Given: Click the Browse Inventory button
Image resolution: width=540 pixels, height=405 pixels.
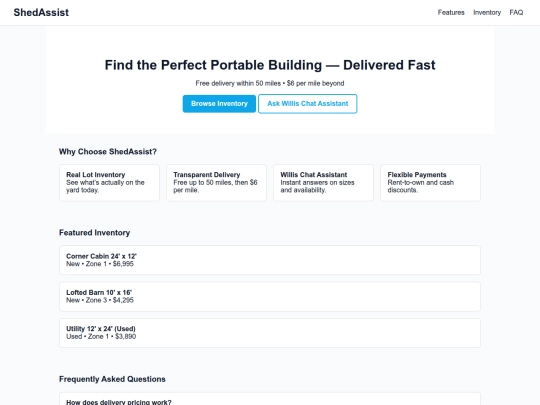Looking at the screenshot, I should pyautogui.click(x=219, y=104).
